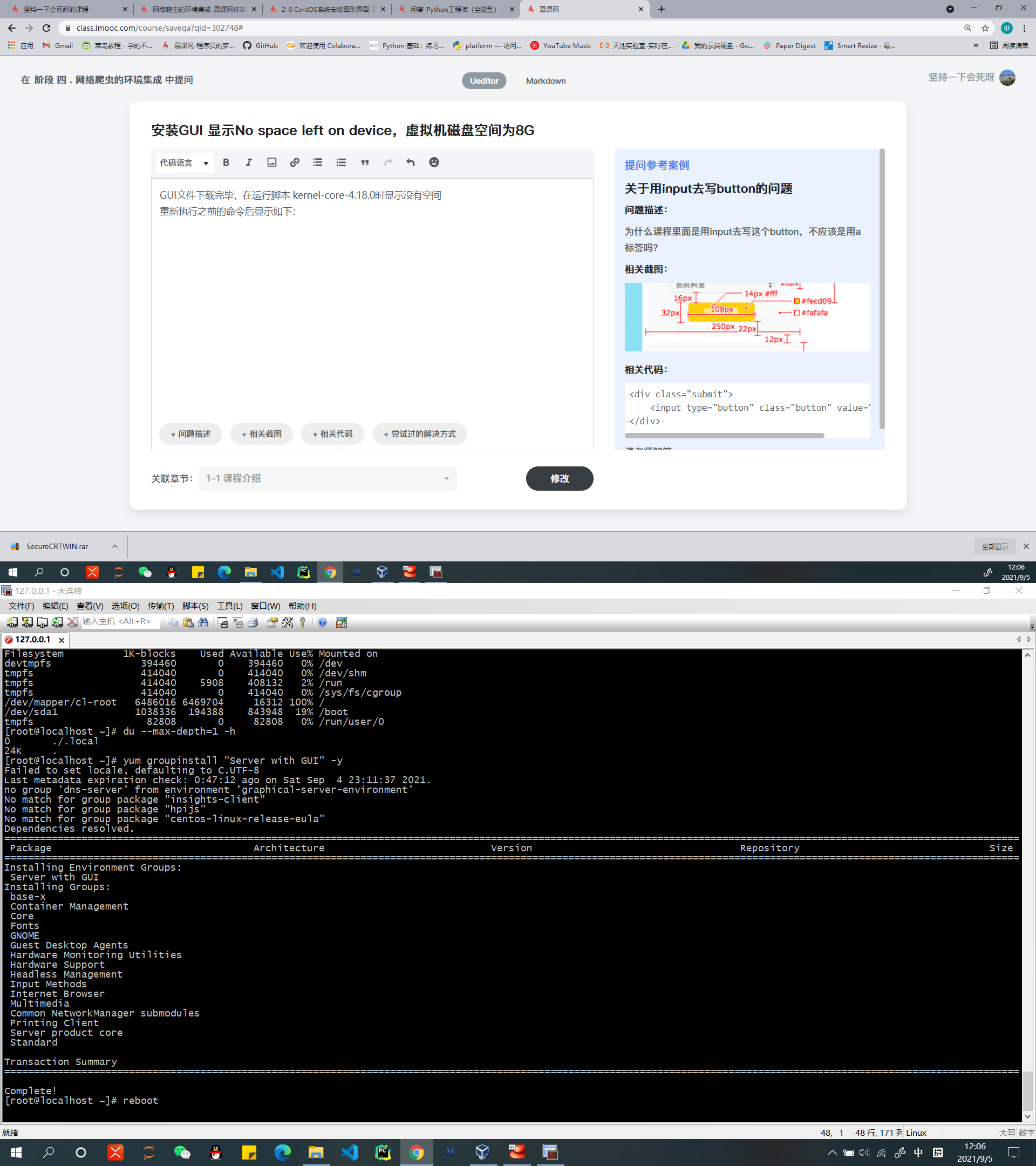Click the + 问题描述 button
The width and height of the screenshot is (1036, 1166).
[190, 433]
